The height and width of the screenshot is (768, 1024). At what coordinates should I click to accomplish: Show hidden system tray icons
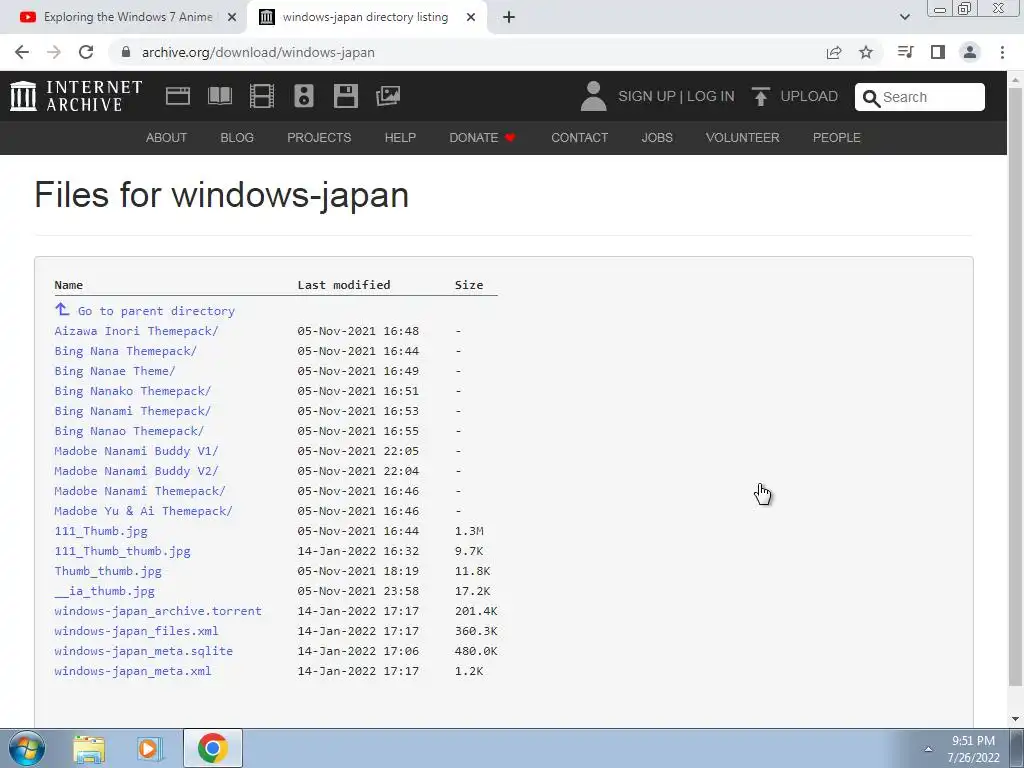point(928,749)
